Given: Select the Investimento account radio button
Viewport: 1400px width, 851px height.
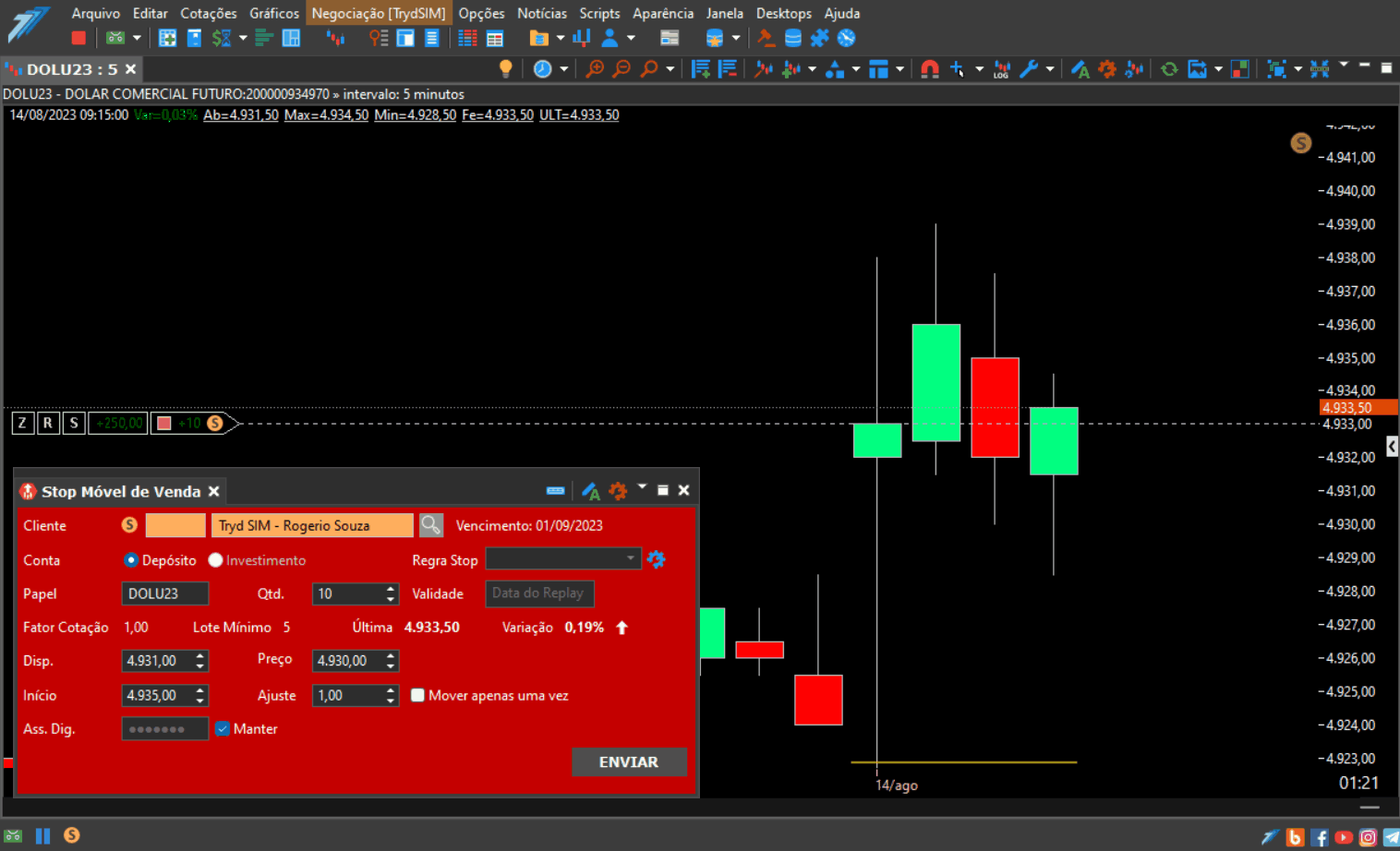Looking at the screenshot, I should (215, 560).
